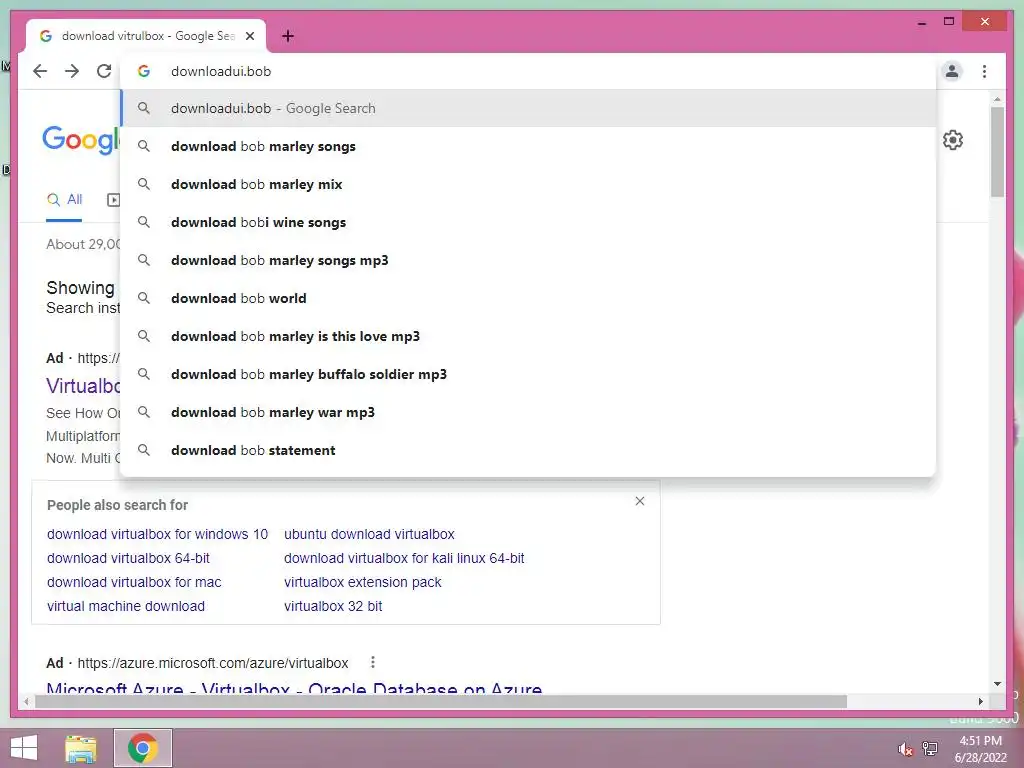Open 'download virtualbox for kali linux 64-bit' link

click(404, 558)
